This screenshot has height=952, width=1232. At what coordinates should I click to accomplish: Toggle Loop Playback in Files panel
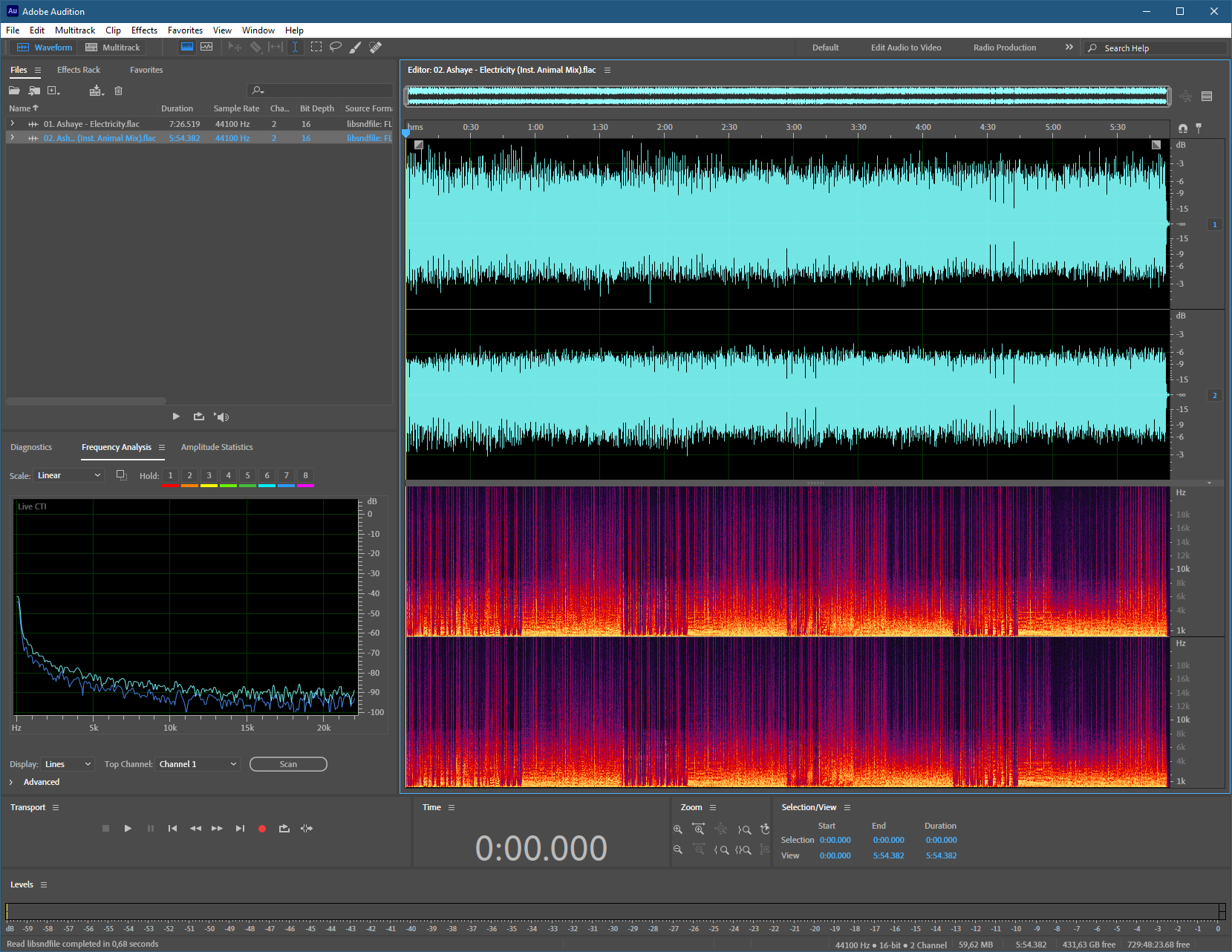pyautogui.click(x=198, y=417)
